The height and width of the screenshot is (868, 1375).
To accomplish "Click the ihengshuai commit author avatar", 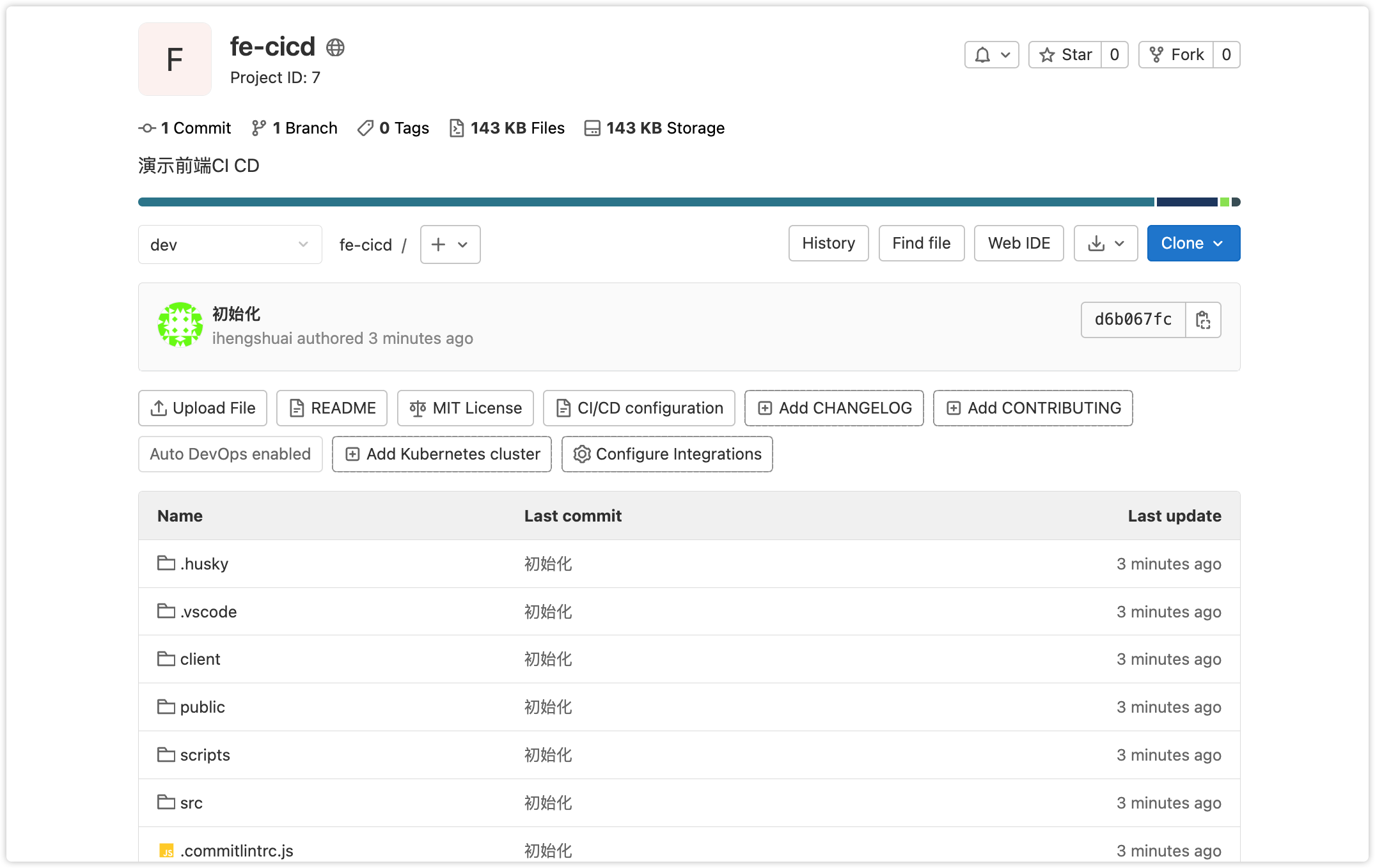I will tap(180, 325).
